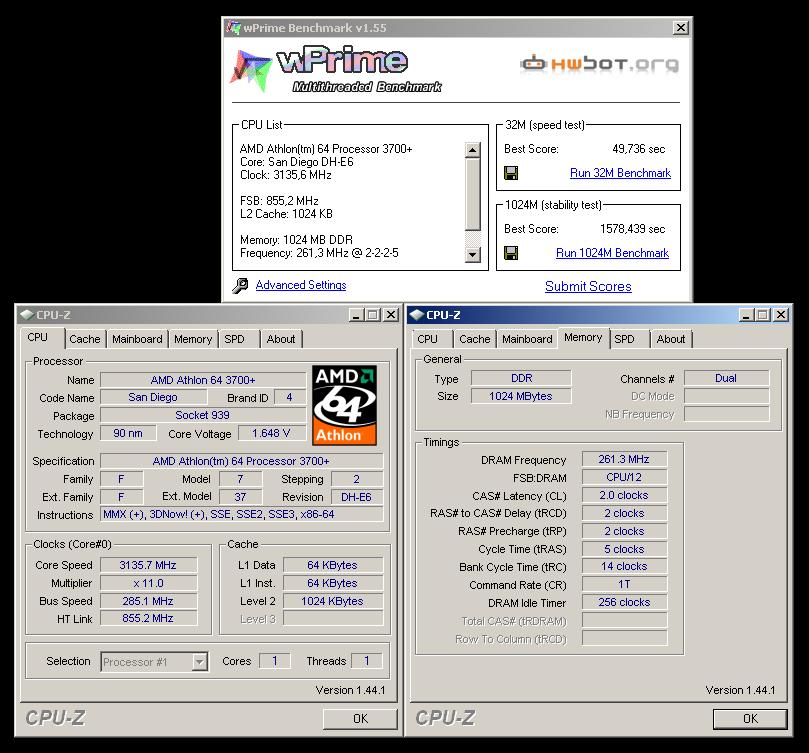Switch to About tab in right CPU-Z window
The width and height of the screenshot is (809, 753).
(x=671, y=339)
